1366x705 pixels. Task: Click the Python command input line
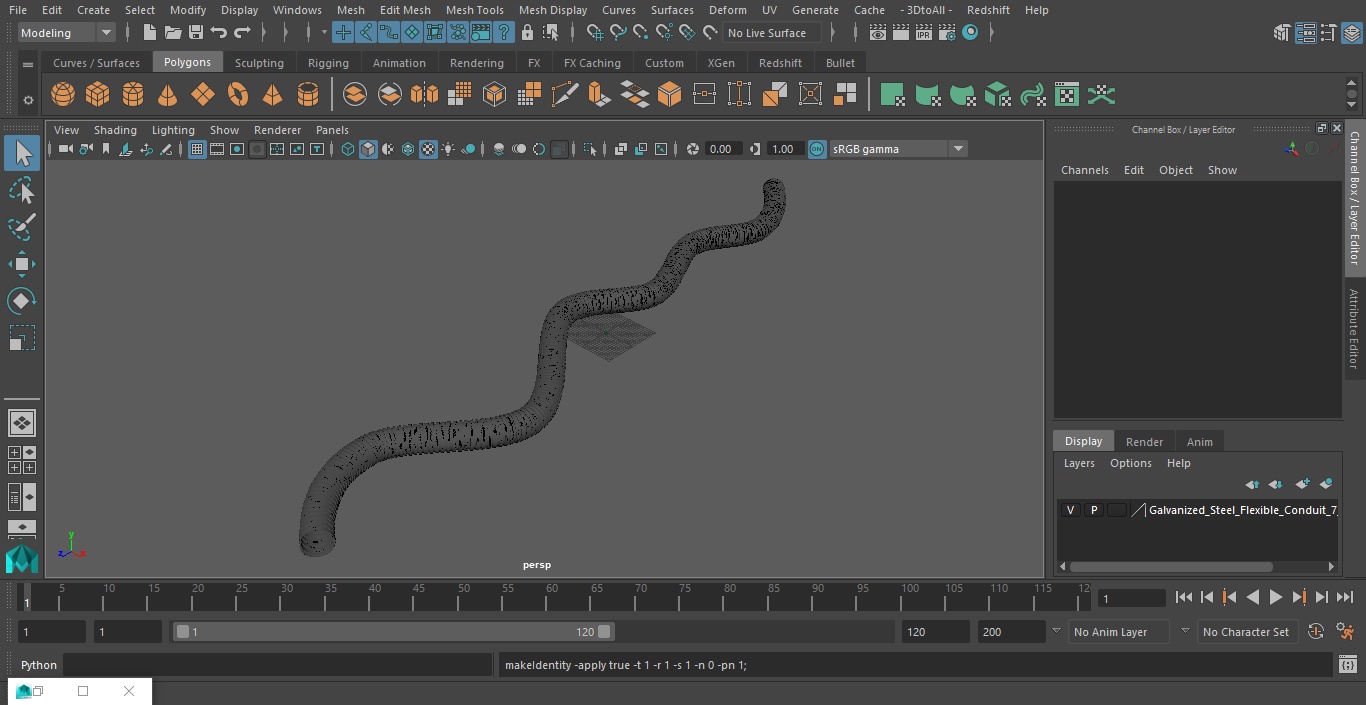click(x=278, y=665)
